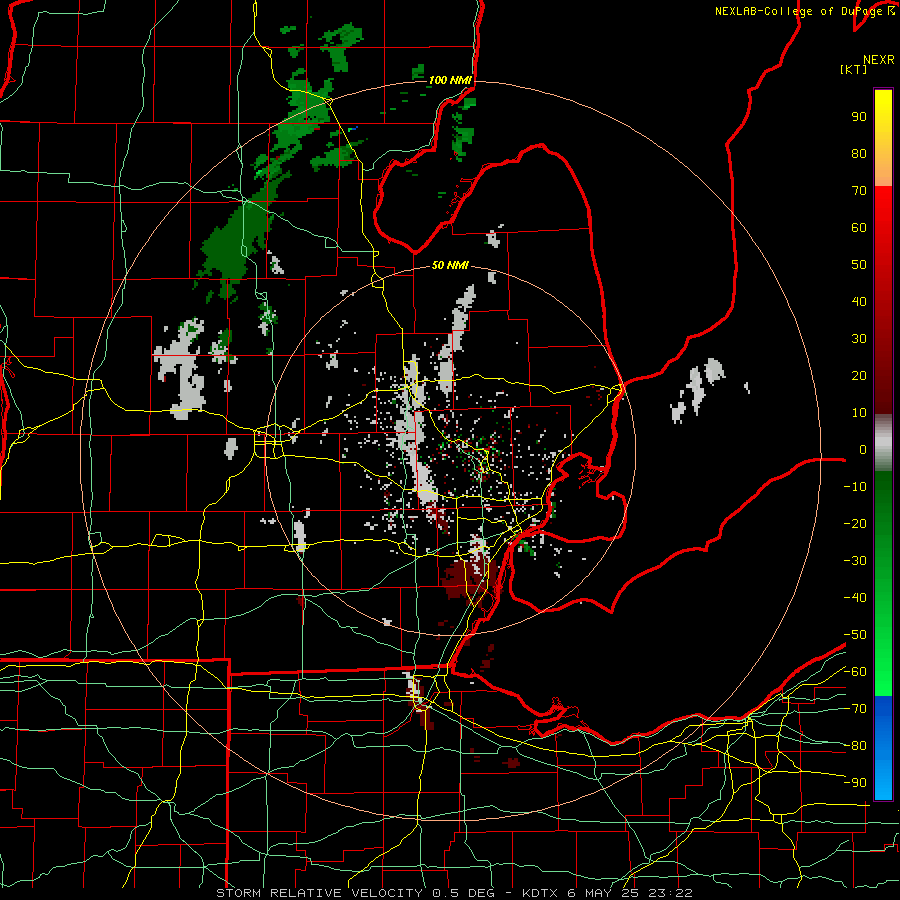Image resolution: width=900 pixels, height=900 pixels.
Task: Click the "[KT]" units label above the scale
Action: [853, 69]
